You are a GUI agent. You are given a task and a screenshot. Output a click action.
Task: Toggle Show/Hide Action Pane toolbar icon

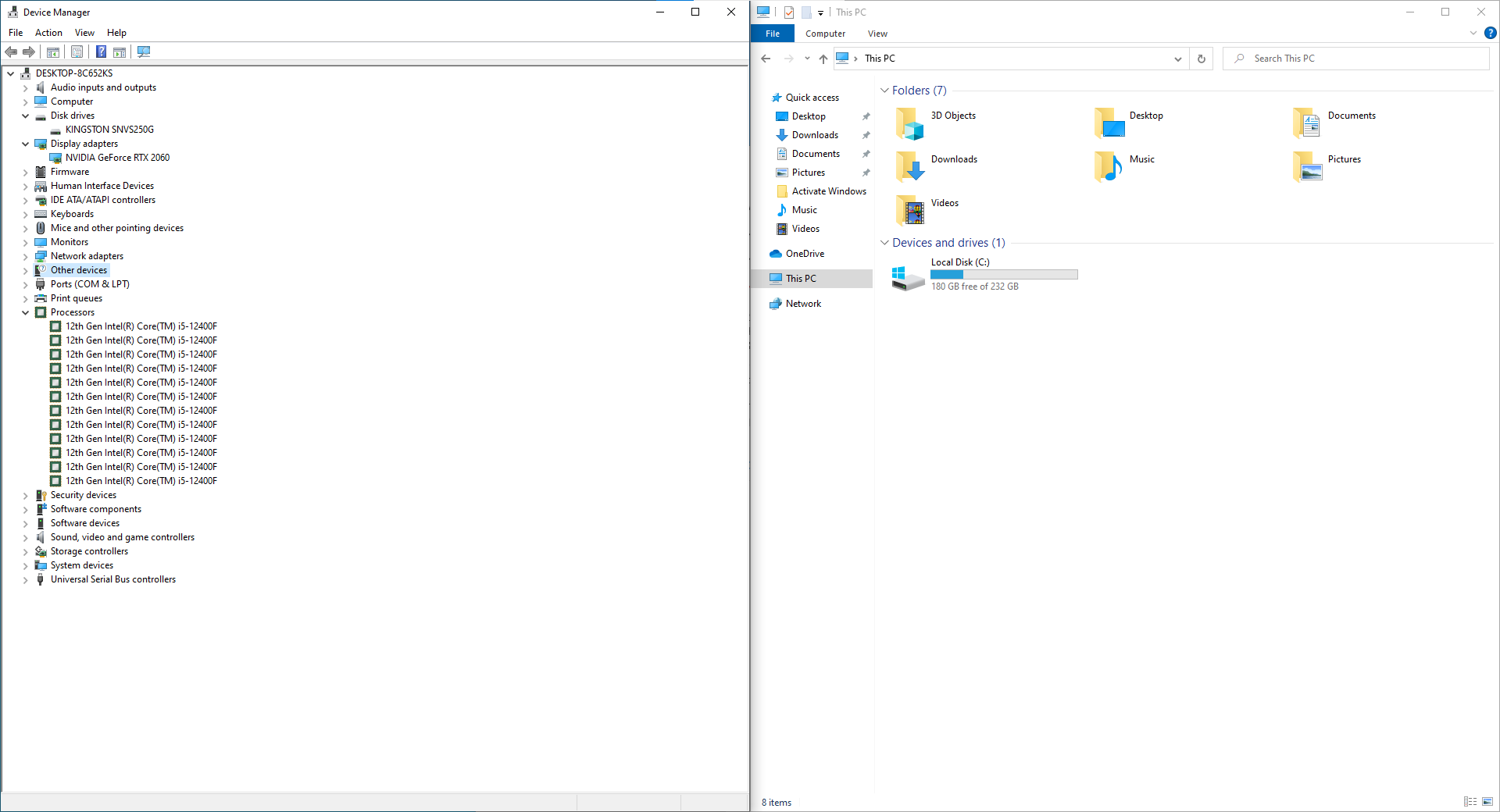[120, 52]
